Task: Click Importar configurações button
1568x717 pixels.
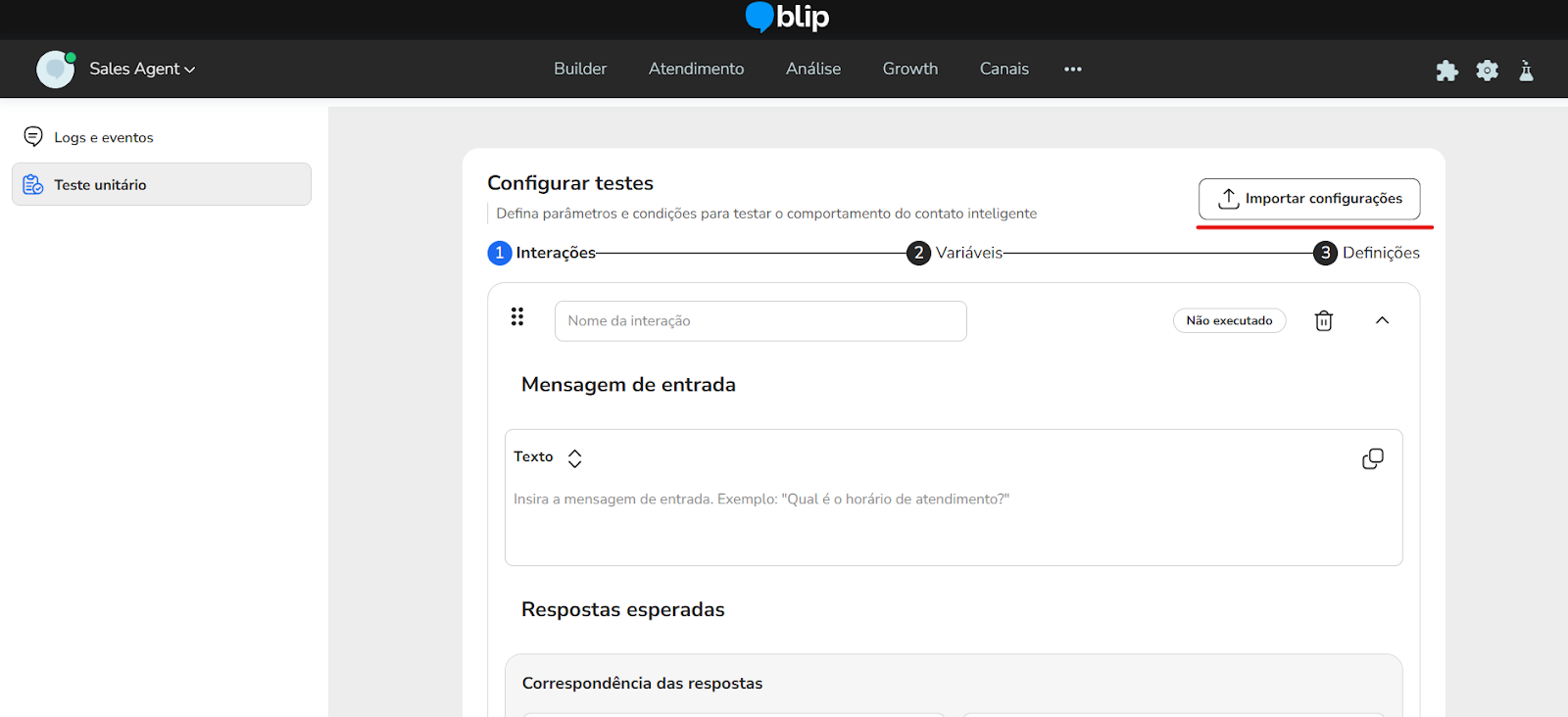Action: (x=1308, y=199)
